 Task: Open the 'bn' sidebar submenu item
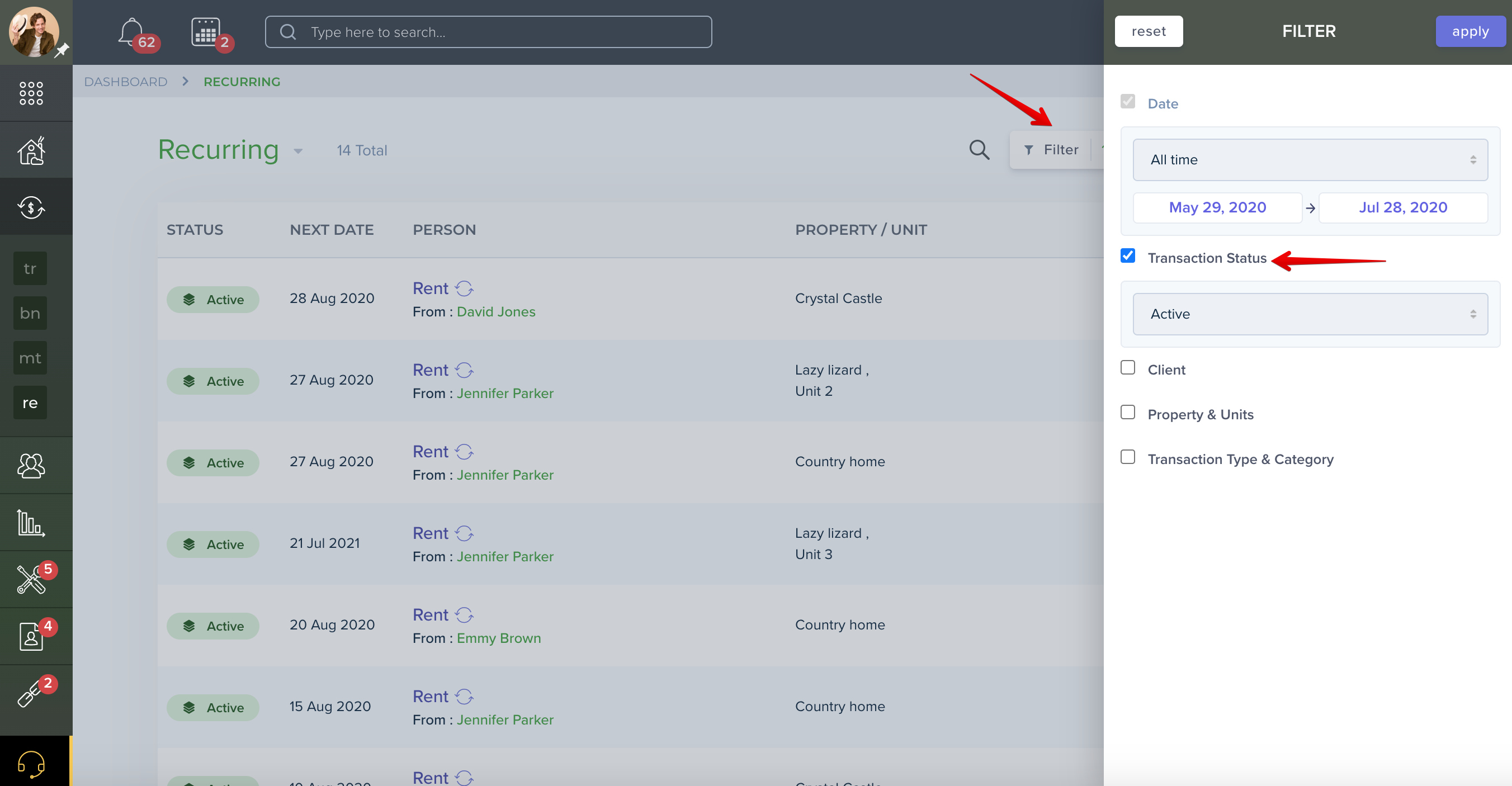pyautogui.click(x=30, y=314)
